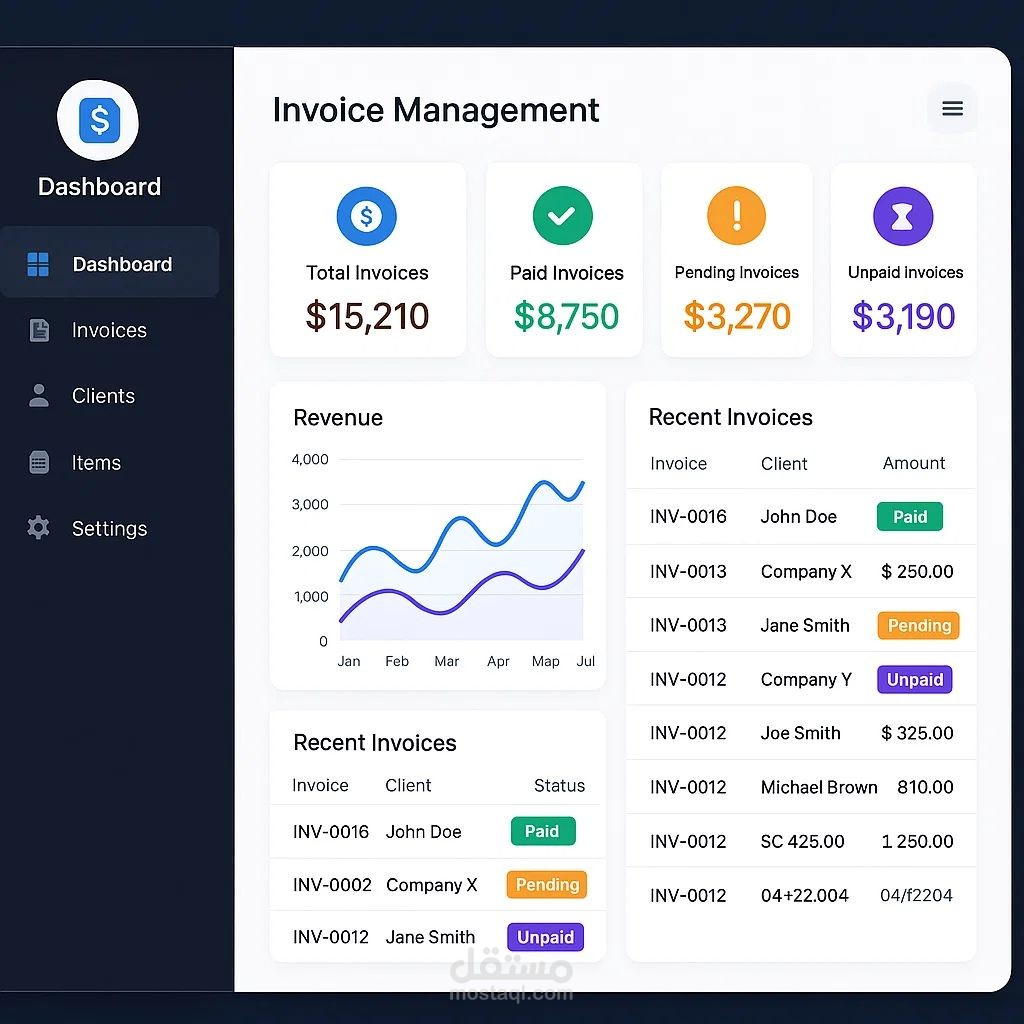
Task: Select the Recent Invoices panel header
Action: coord(730,417)
